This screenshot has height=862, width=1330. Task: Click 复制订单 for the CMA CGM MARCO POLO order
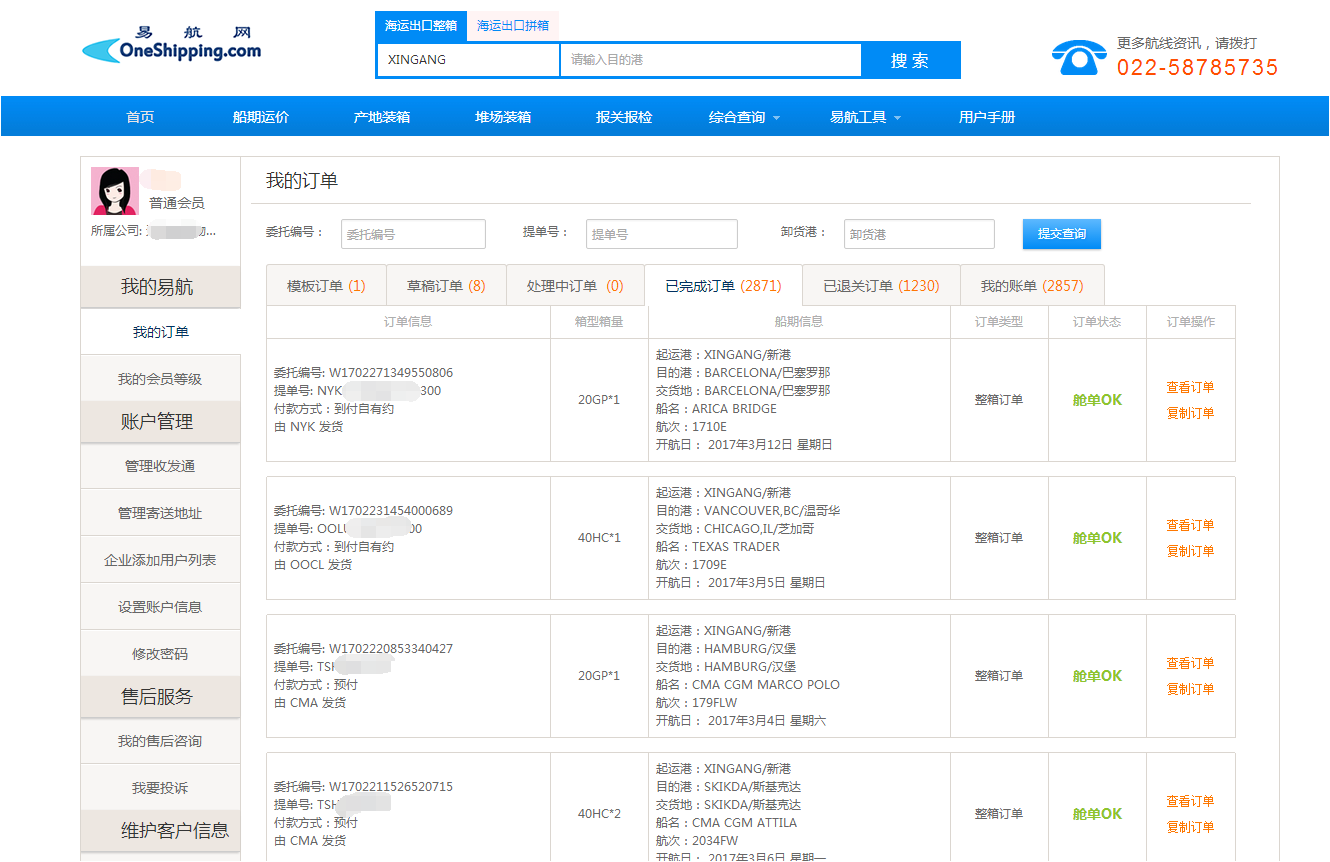1190,689
